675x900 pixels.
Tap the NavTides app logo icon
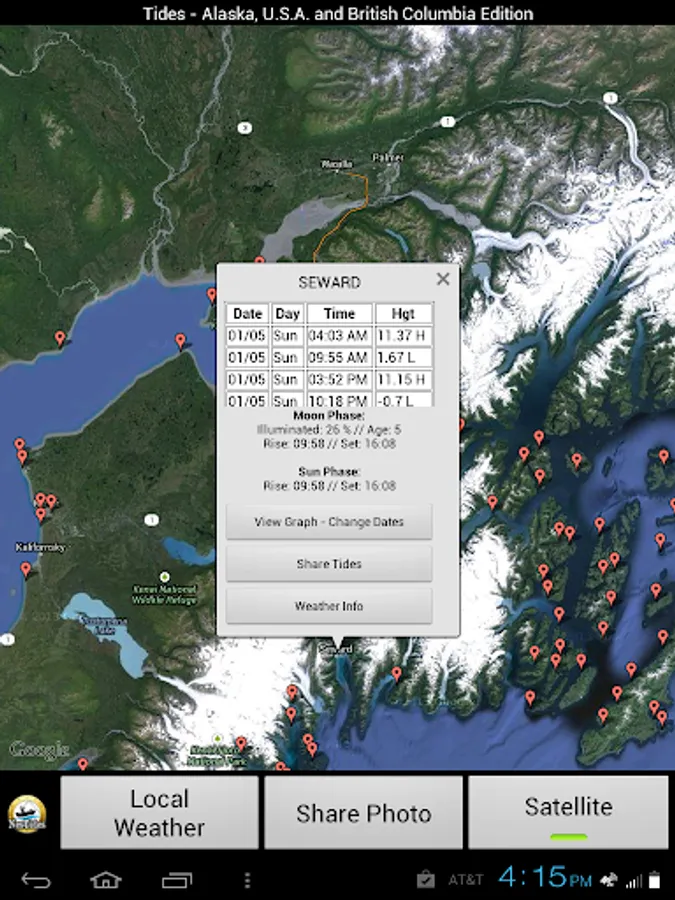tap(27, 813)
